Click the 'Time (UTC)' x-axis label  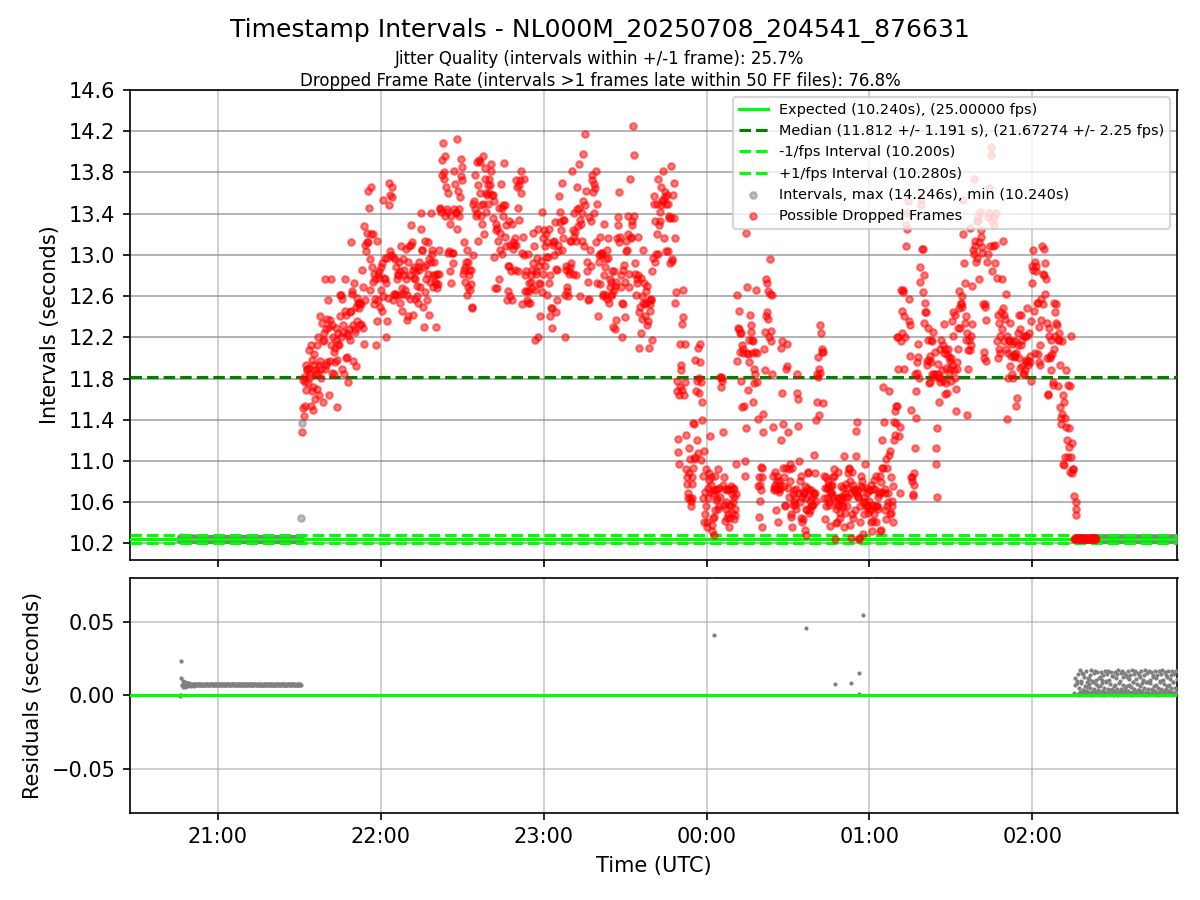click(x=653, y=865)
